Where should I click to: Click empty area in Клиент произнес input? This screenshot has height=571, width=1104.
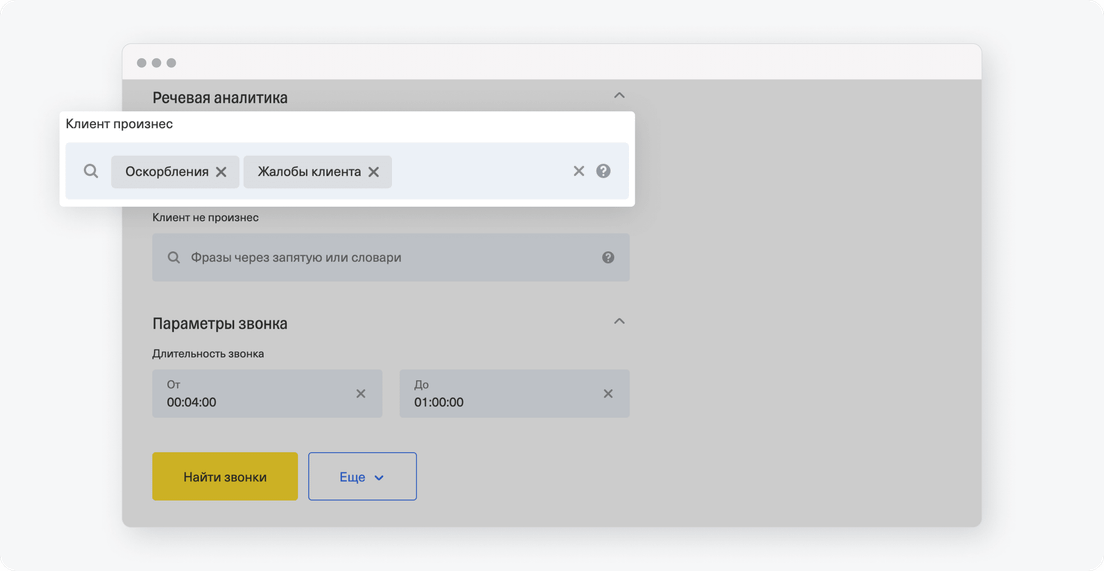[479, 171]
